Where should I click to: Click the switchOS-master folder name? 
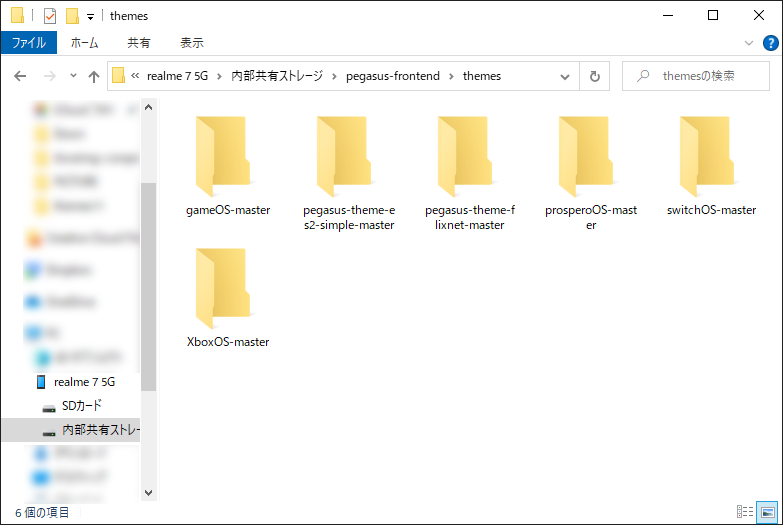point(711,210)
